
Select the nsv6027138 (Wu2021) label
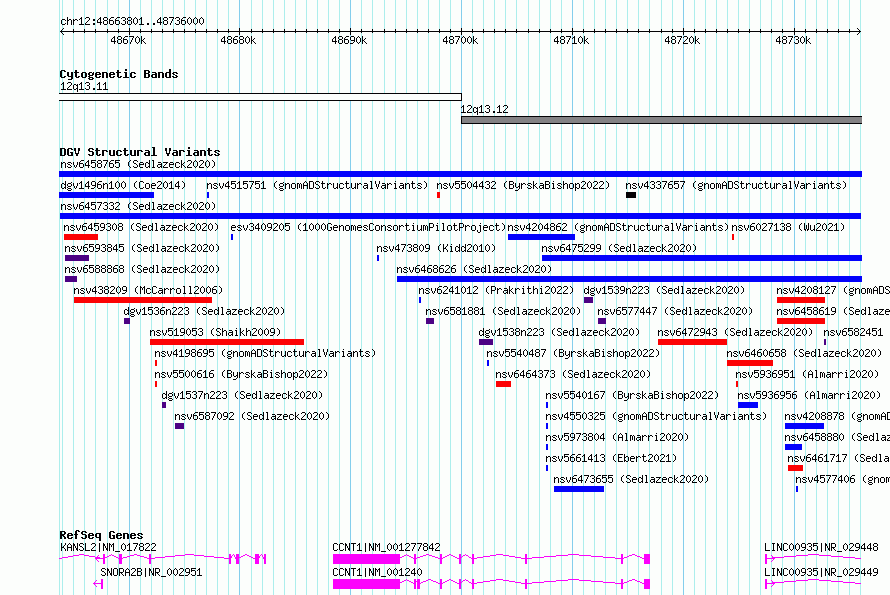point(788,227)
